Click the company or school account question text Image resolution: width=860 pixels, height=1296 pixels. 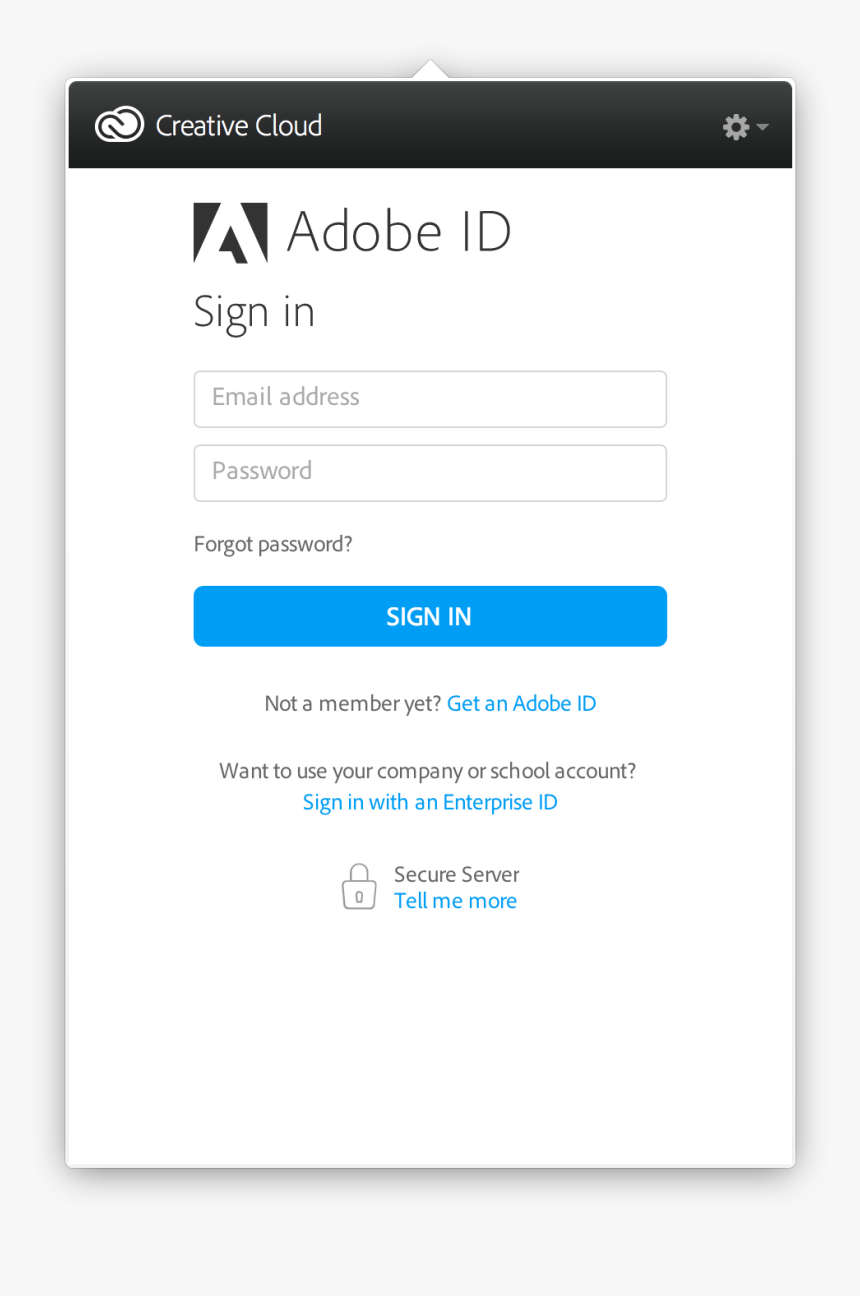428,771
